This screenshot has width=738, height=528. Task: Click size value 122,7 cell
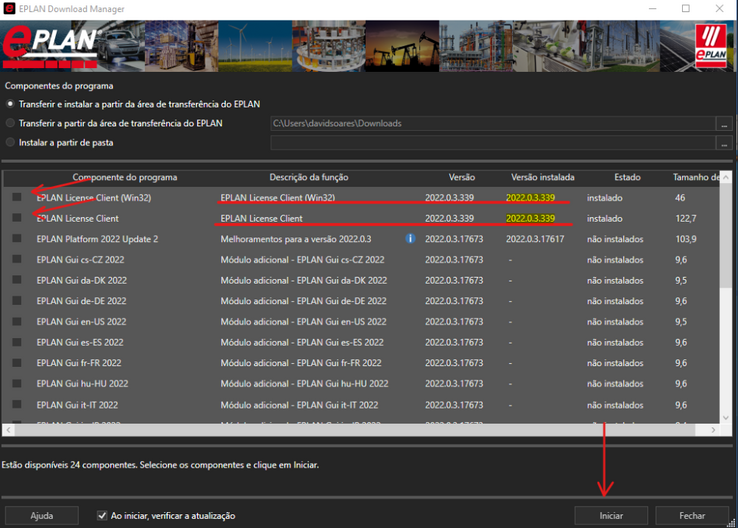click(x=686, y=218)
